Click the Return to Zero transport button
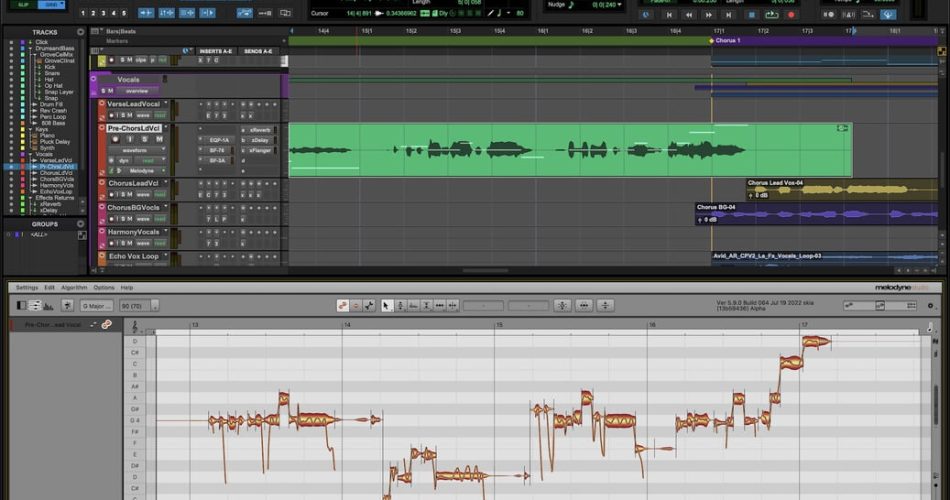Screen dimensions: 950x500 (x=669, y=15)
